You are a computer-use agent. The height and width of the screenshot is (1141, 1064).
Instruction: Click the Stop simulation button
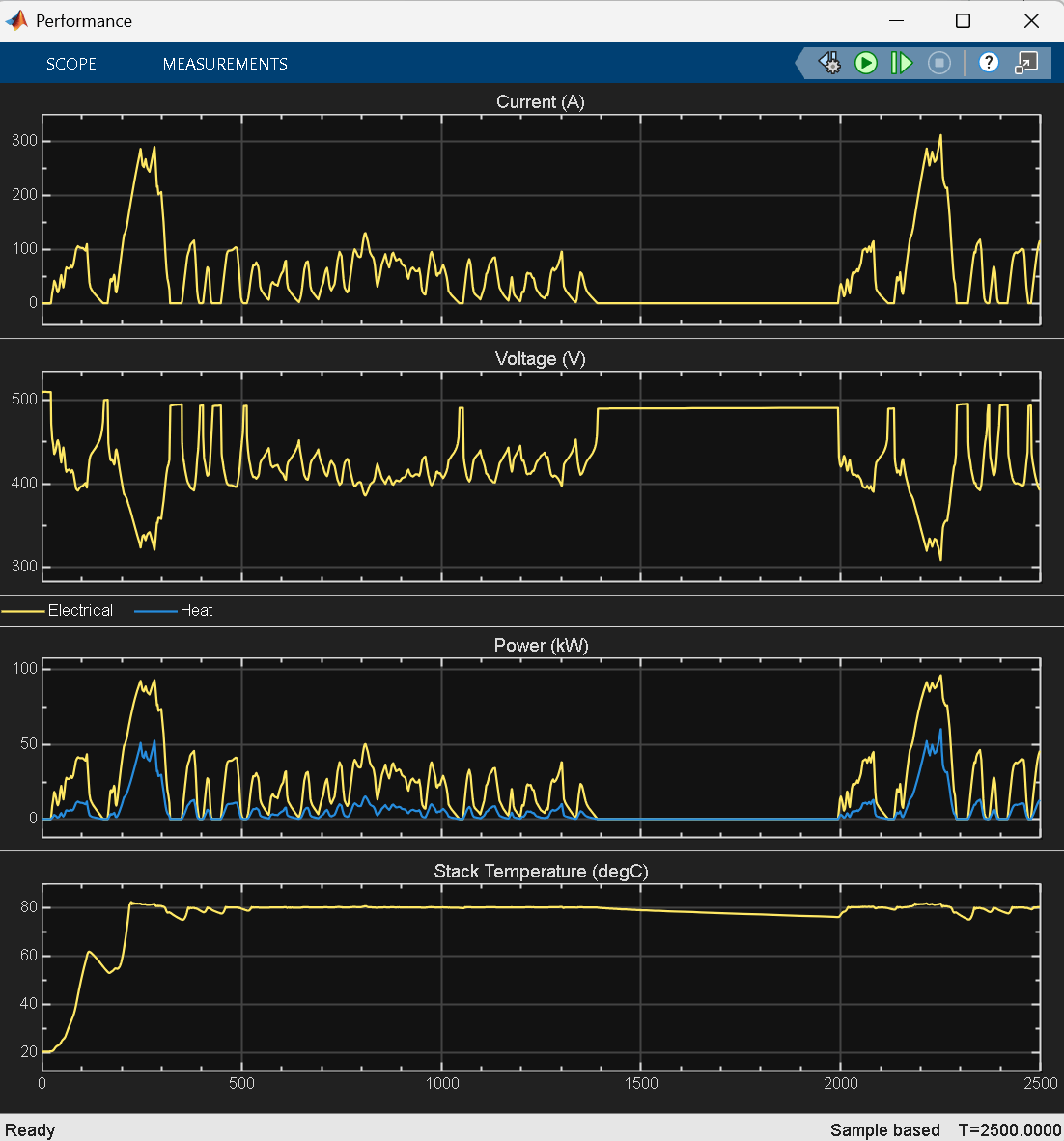click(939, 64)
